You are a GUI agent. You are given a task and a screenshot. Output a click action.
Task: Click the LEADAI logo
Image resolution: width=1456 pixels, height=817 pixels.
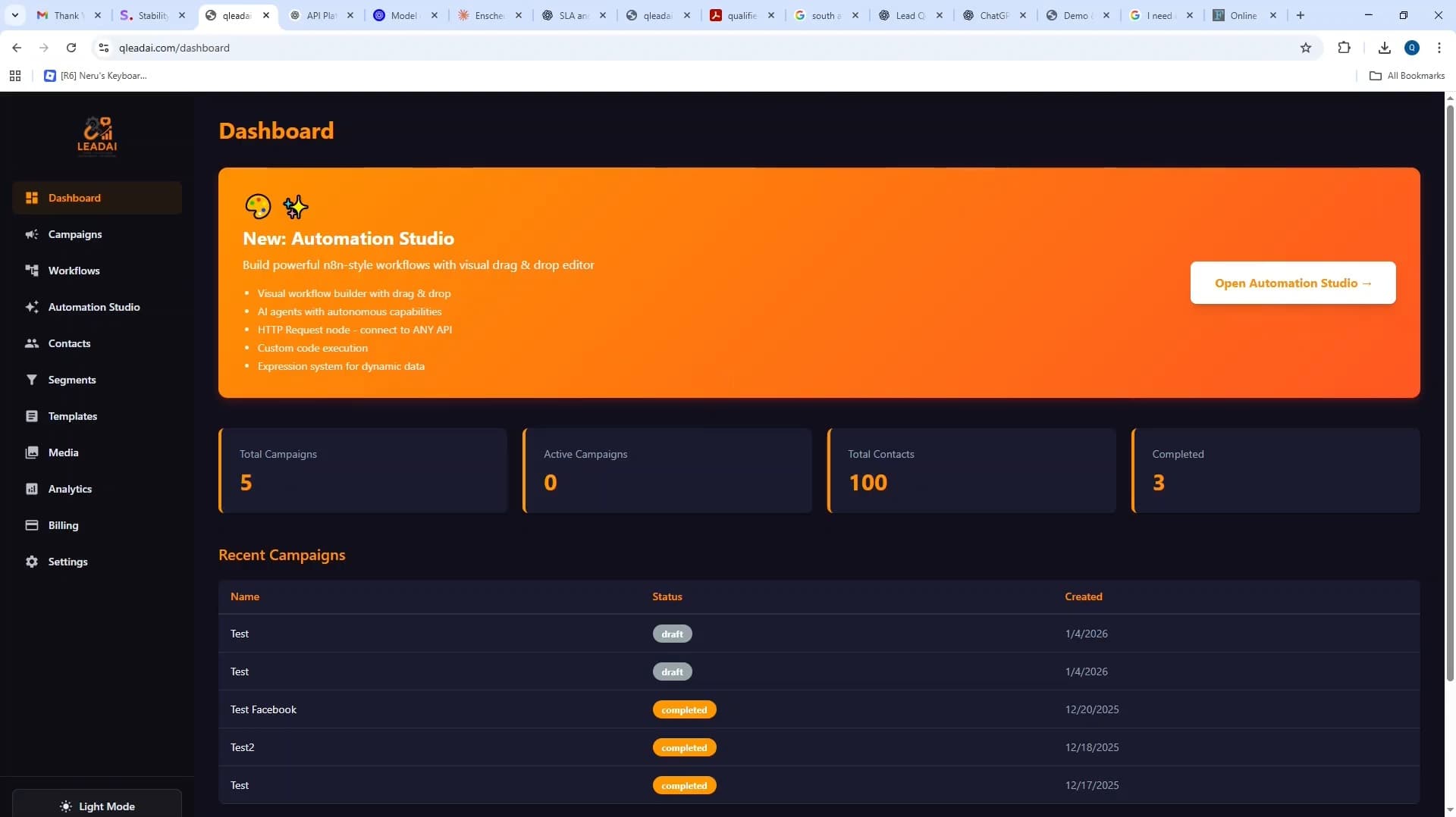[96, 136]
